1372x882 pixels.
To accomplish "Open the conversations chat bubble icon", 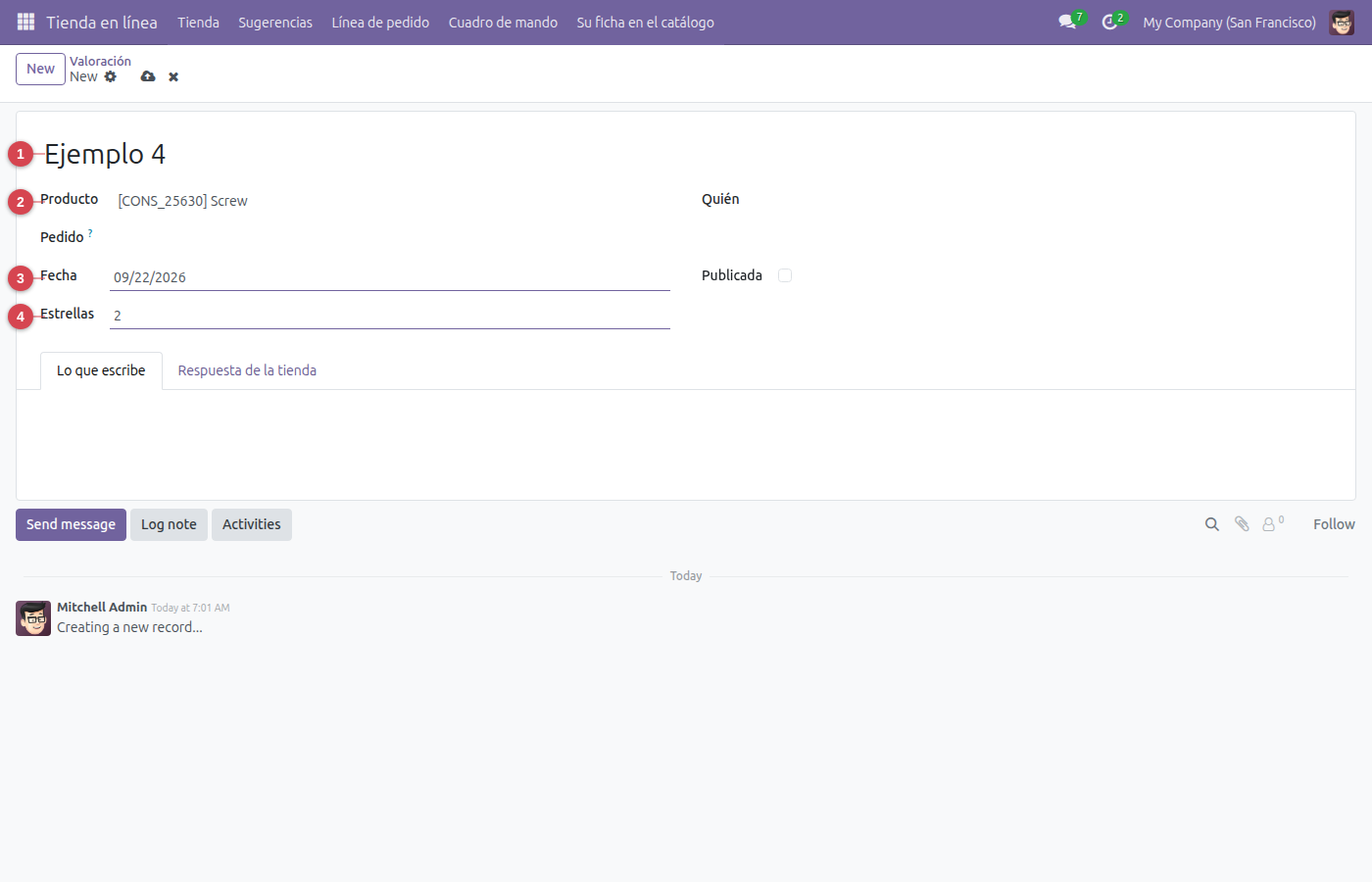I will pos(1067,22).
